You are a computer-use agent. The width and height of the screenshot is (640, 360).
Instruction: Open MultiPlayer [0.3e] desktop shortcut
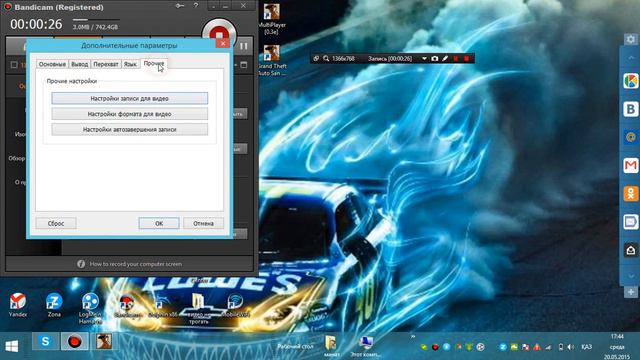(x=272, y=19)
